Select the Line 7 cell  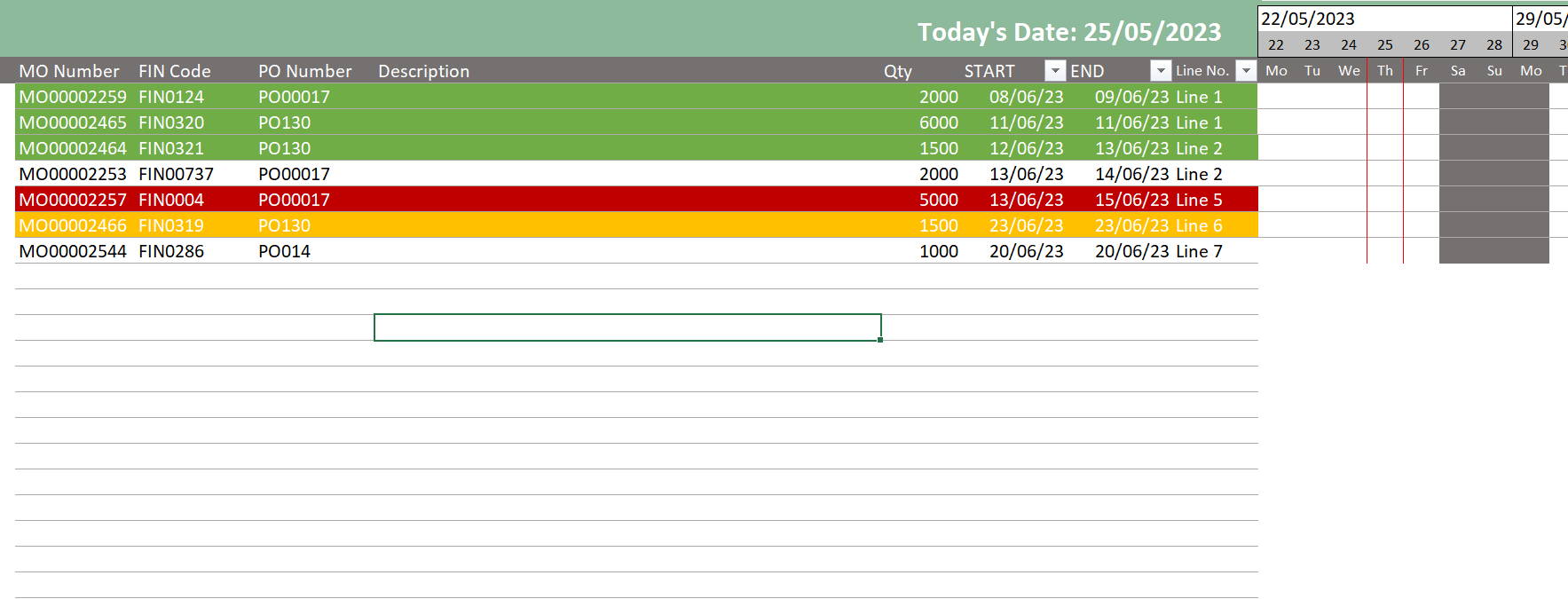click(1199, 251)
